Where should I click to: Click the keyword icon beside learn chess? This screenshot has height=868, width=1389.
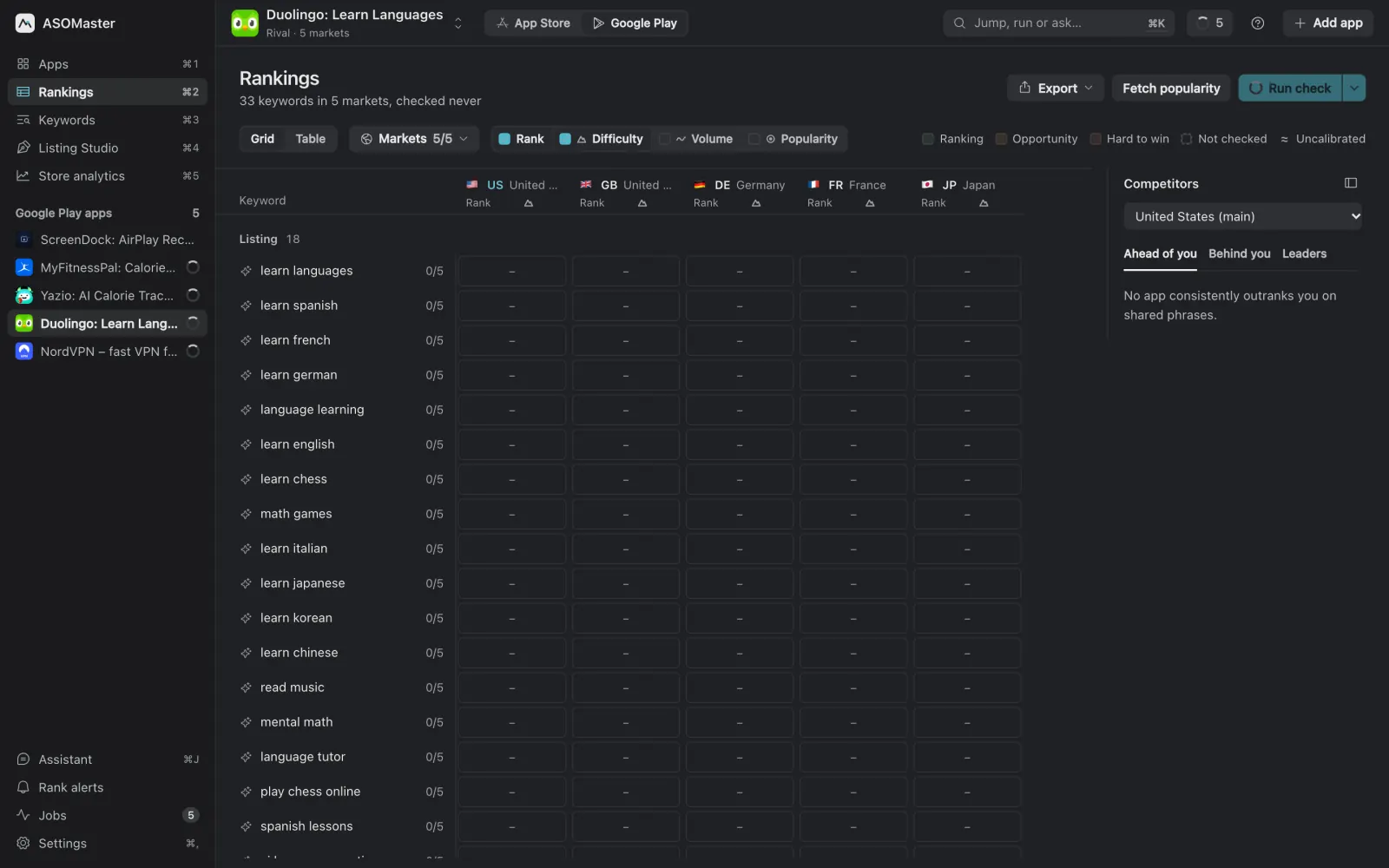(x=247, y=479)
